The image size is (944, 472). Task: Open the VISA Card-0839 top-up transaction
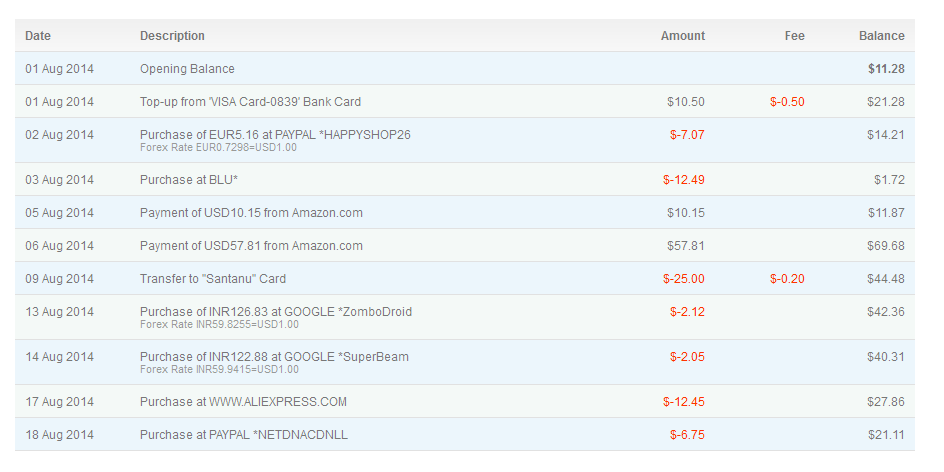click(250, 102)
